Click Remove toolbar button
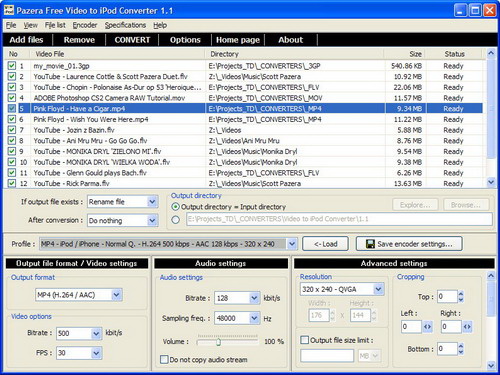This screenshot has height=375, width=500. pyautogui.click(x=79, y=40)
